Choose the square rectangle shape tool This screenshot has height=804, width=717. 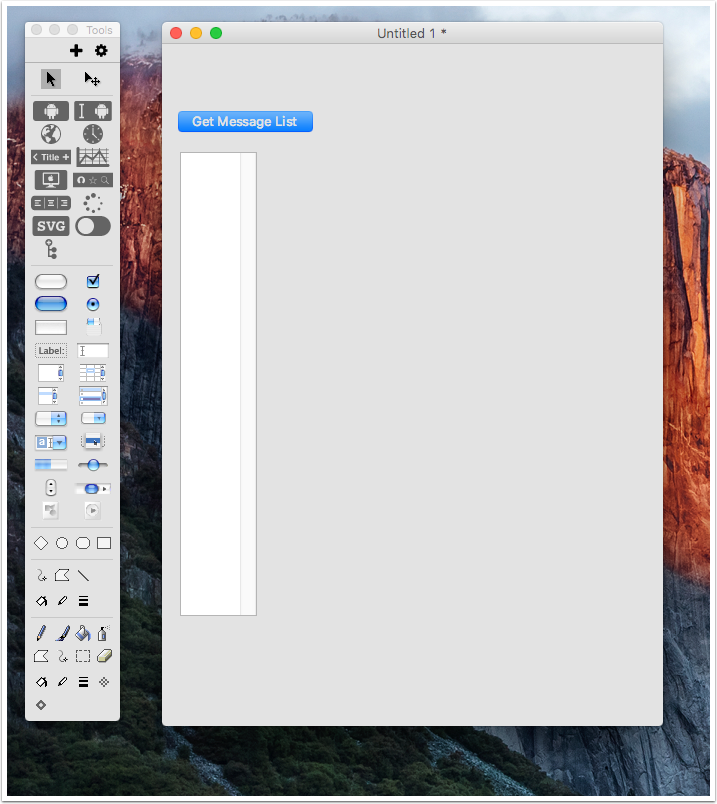coord(104,543)
